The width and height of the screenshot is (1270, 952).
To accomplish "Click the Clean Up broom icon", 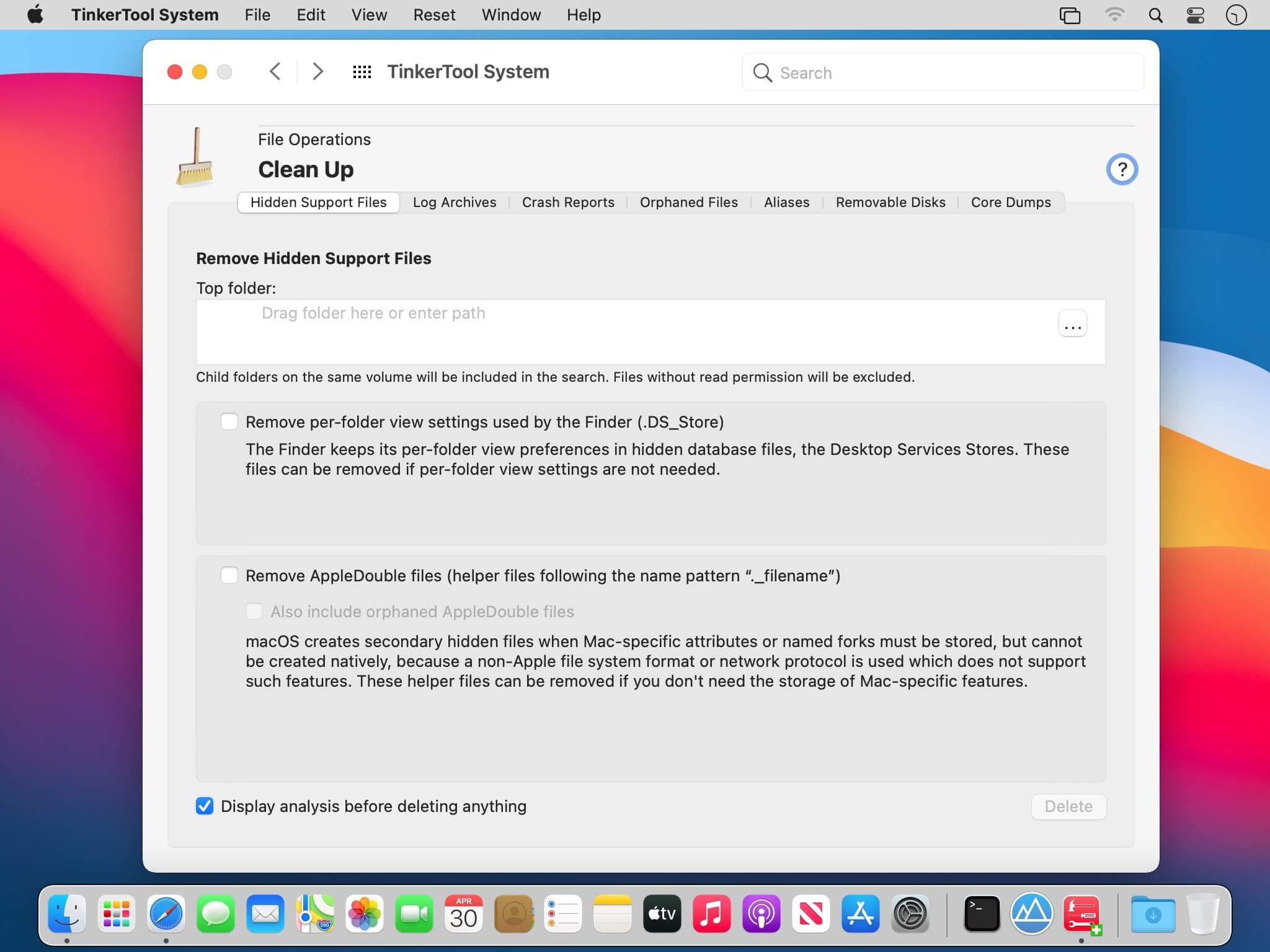I will click(195, 157).
